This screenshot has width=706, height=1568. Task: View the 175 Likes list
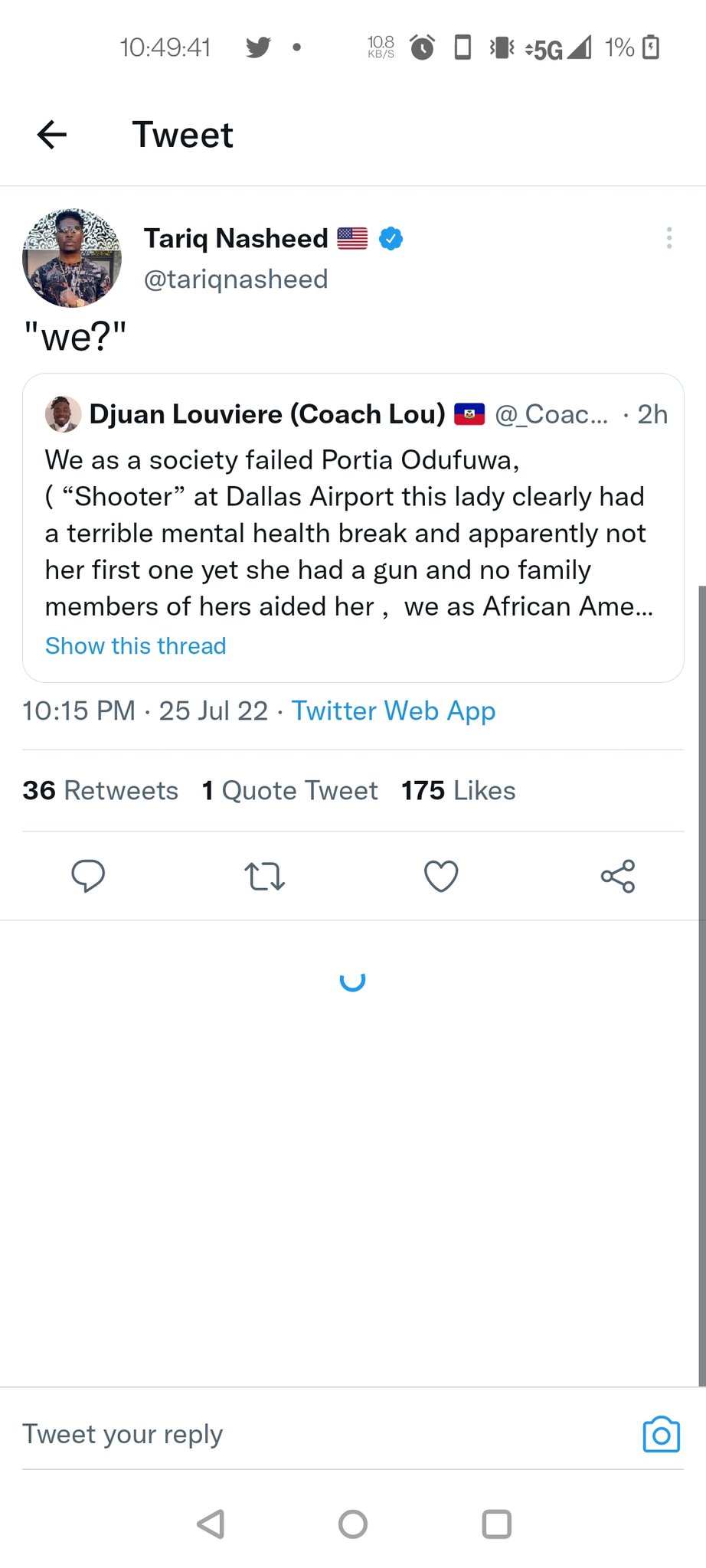point(459,790)
